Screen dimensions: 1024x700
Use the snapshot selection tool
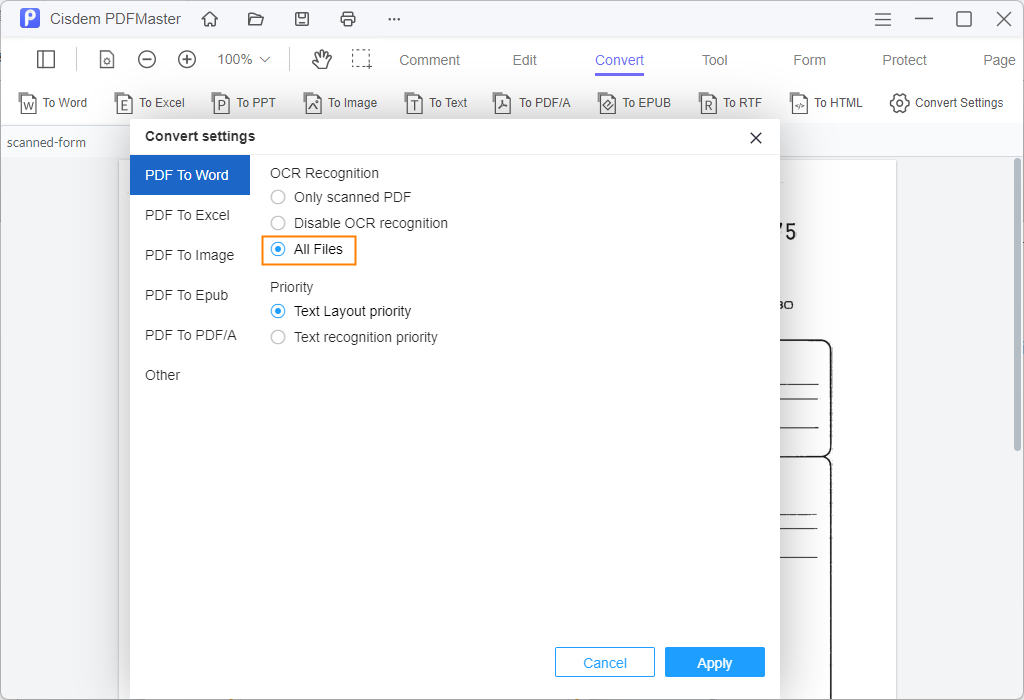click(x=362, y=60)
